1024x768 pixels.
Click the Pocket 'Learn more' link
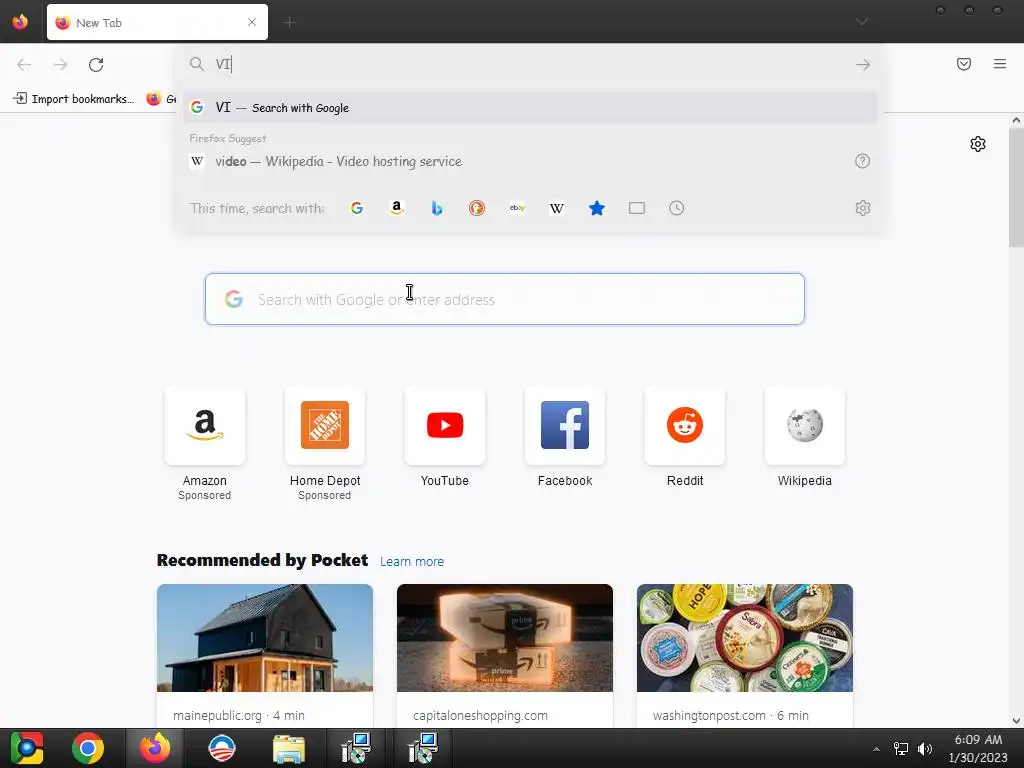(411, 562)
